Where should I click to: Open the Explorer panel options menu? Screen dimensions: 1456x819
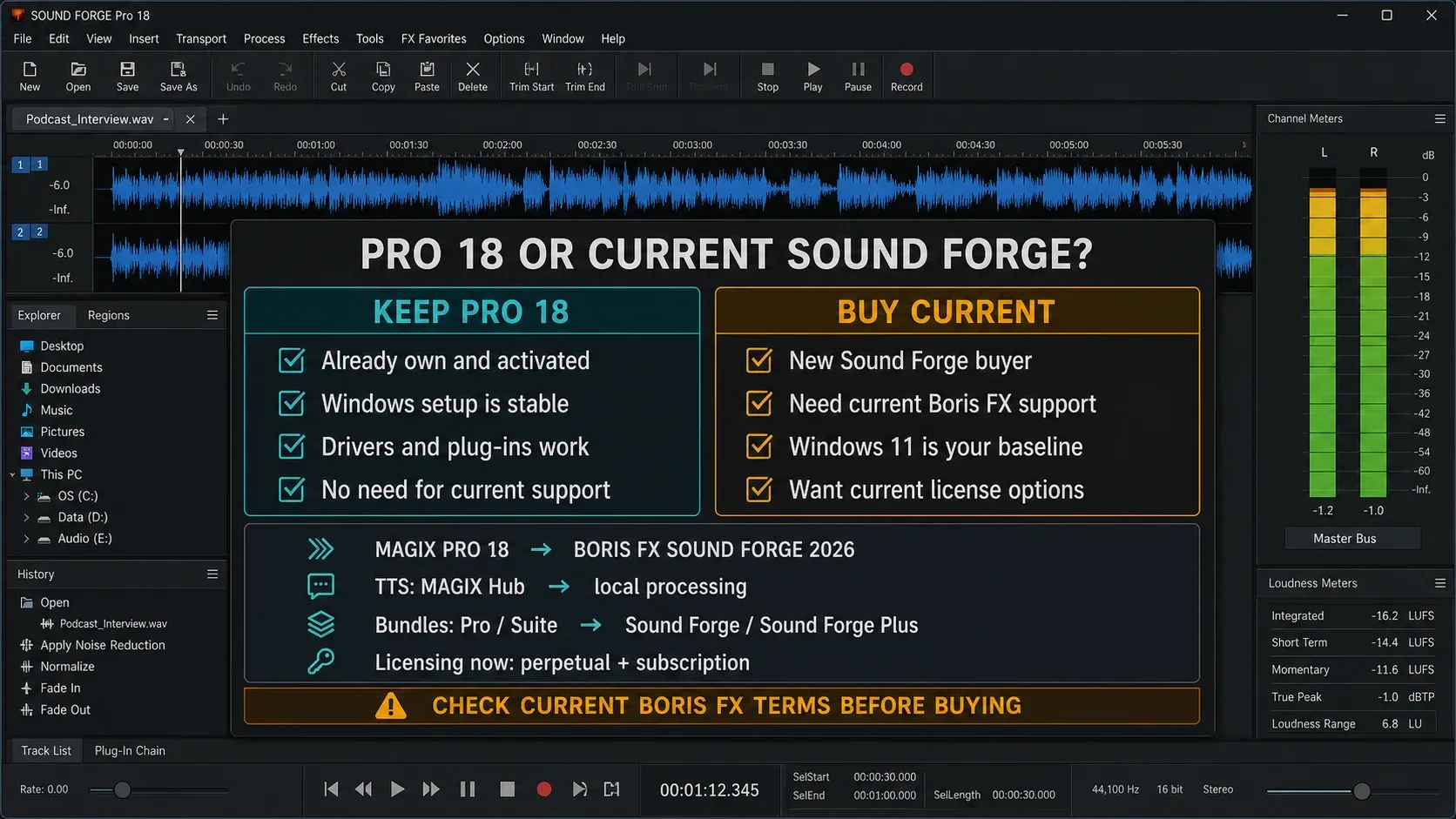point(212,315)
